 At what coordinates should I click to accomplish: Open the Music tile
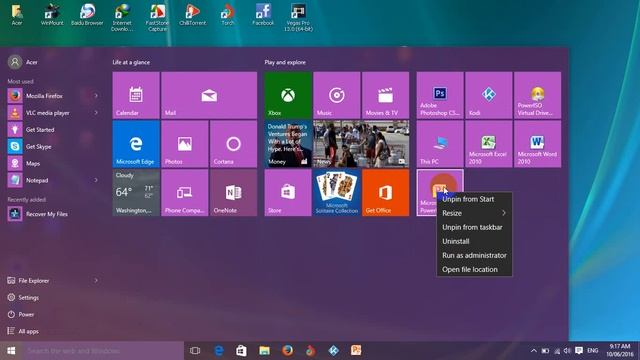(336, 96)
